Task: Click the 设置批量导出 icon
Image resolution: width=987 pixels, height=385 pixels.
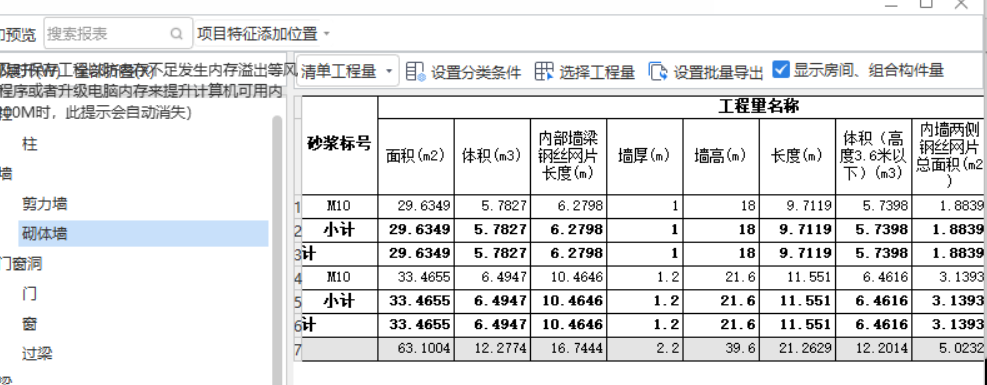Action: 658,71
